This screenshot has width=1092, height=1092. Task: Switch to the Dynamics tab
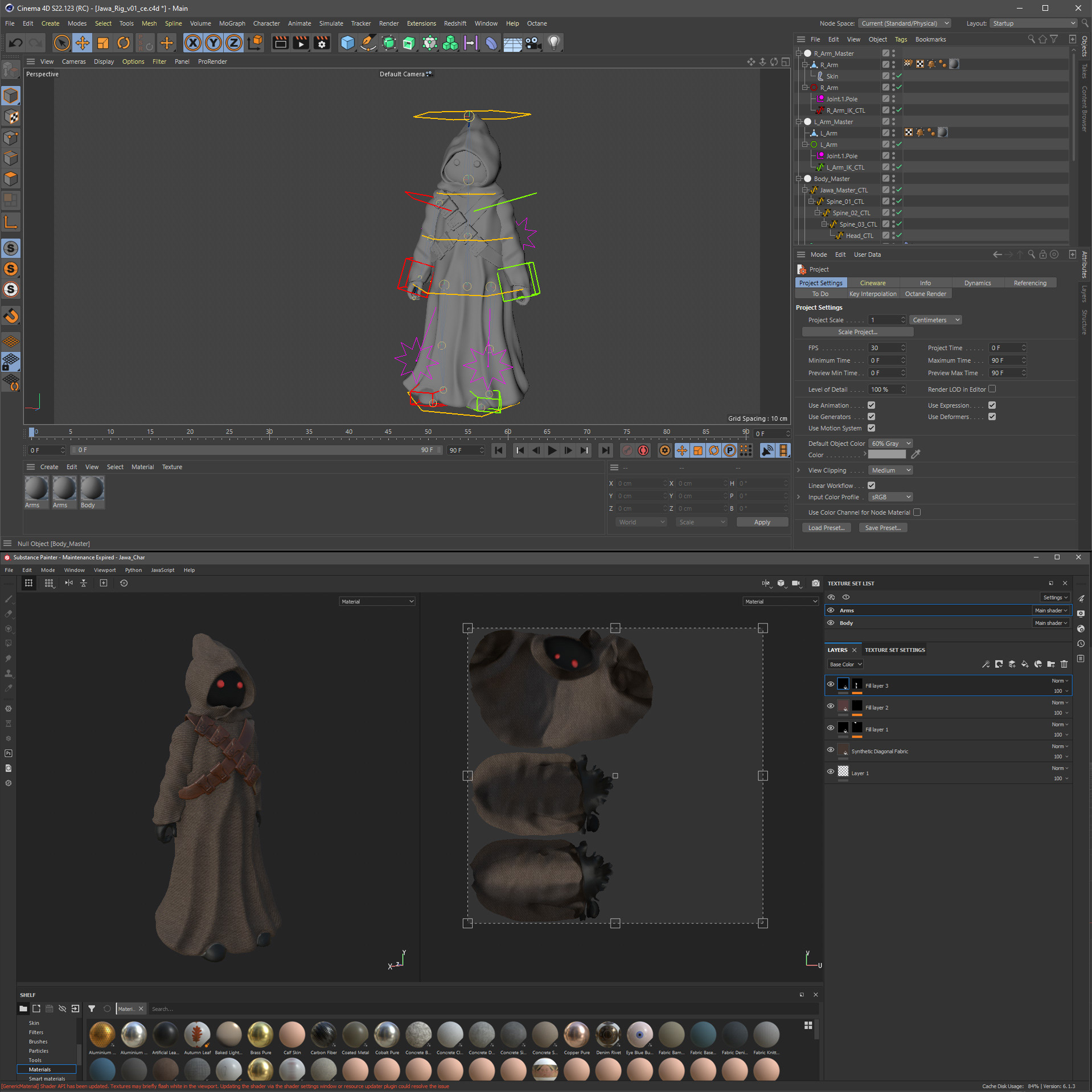coord(977,283)
